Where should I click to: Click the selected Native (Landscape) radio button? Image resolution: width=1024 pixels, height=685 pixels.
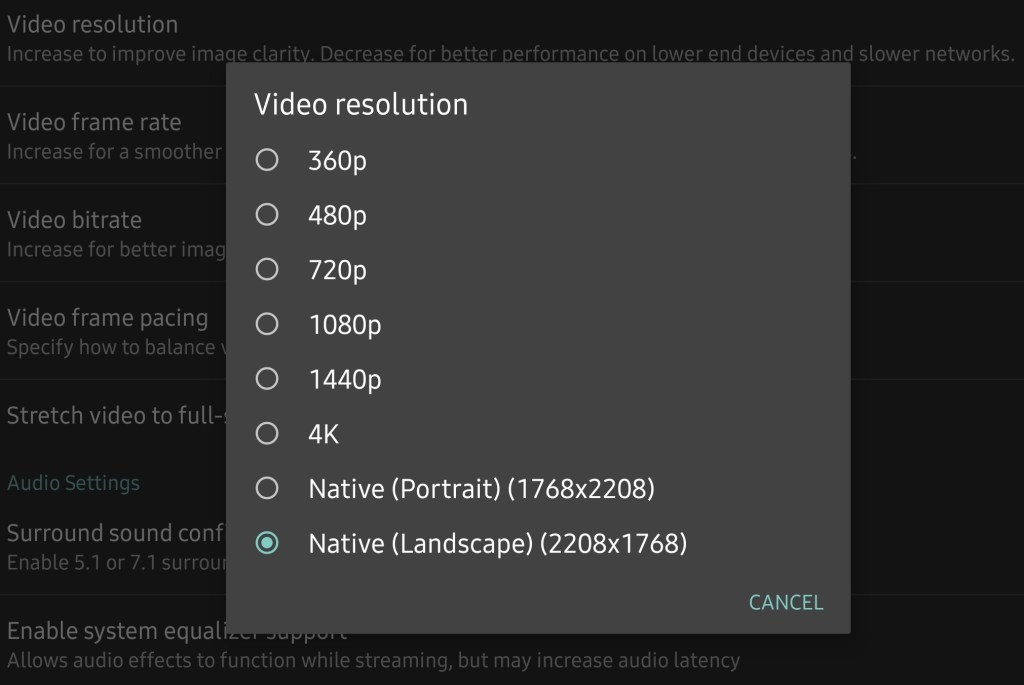[x=267, y=543]
